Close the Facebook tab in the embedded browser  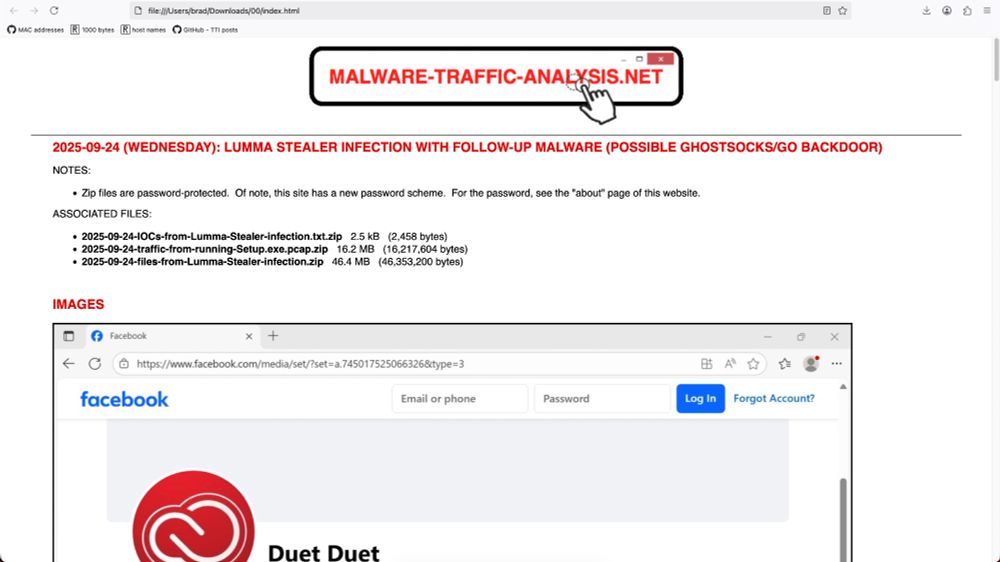pos(249,336)
